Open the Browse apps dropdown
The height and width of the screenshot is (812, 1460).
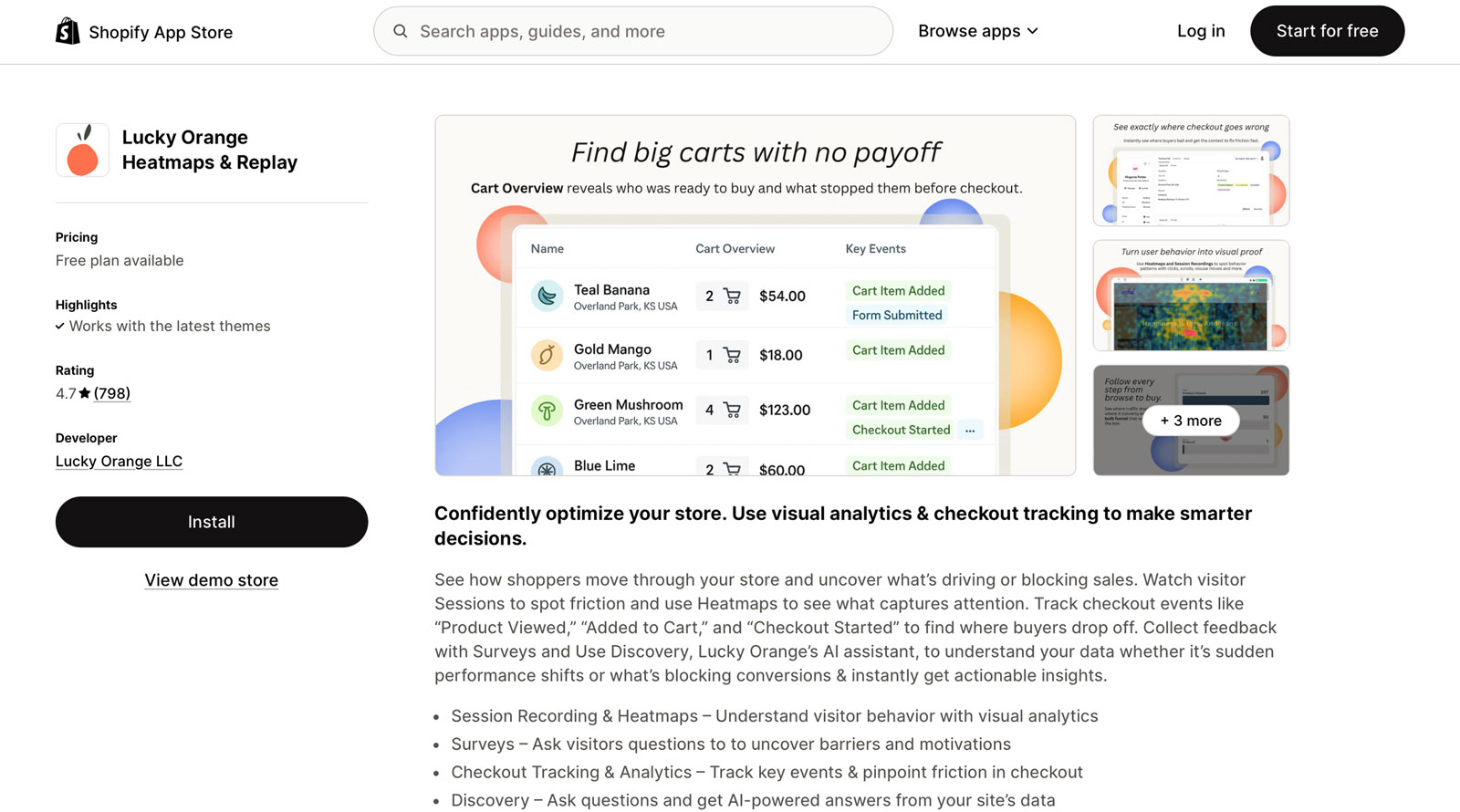pos(977,30)
